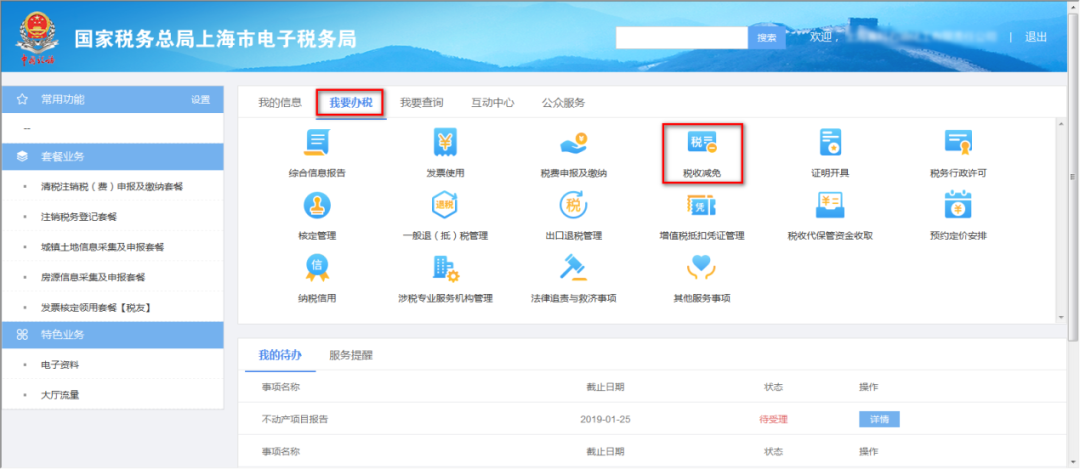Click the 退出 logout link

(1036, 37)
